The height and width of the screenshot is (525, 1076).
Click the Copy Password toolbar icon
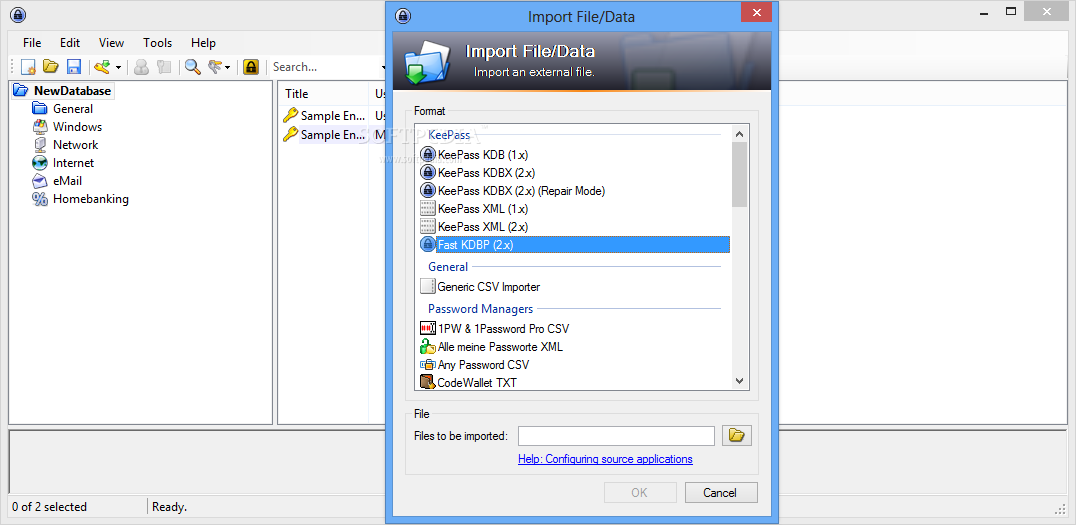163,67
